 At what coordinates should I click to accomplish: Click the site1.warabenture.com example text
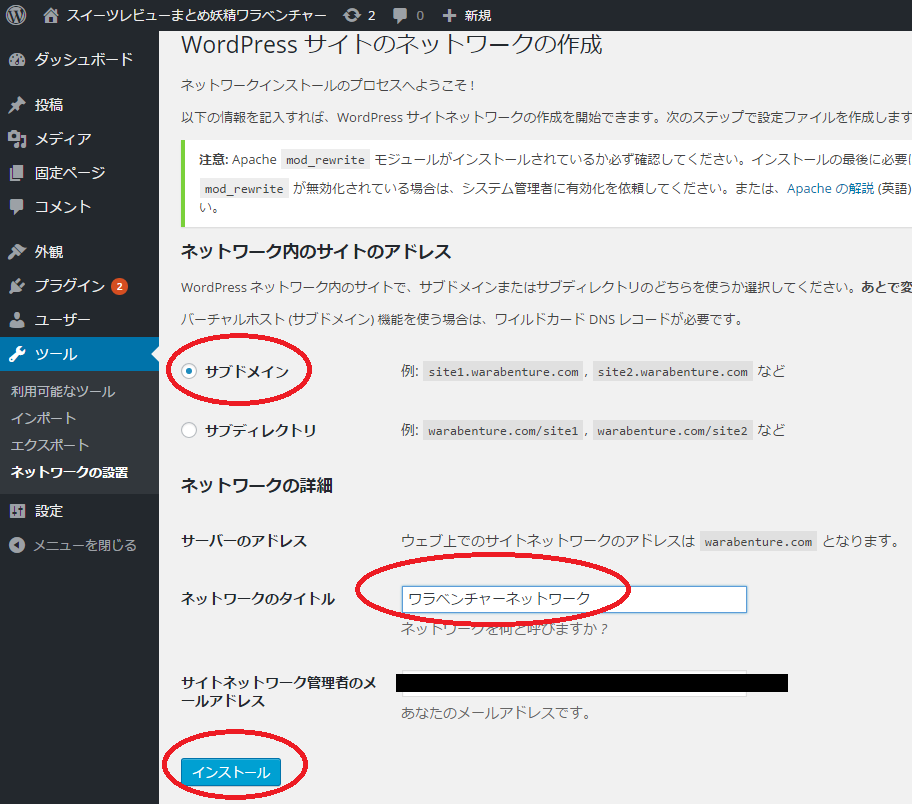tap(504, 372)
